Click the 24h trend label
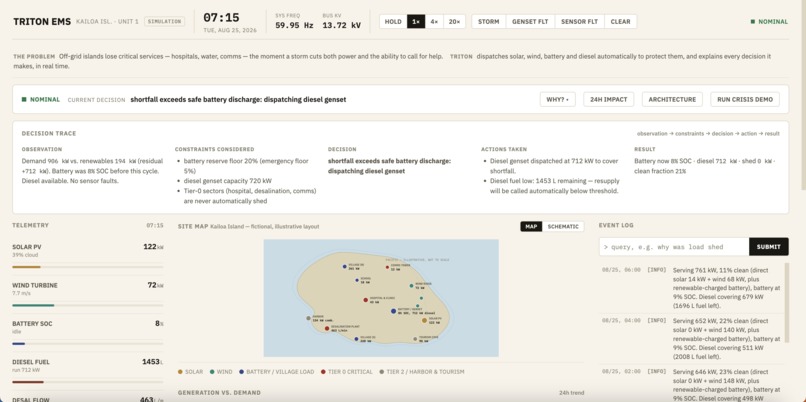The image size is (806, 402). [572, 393]
